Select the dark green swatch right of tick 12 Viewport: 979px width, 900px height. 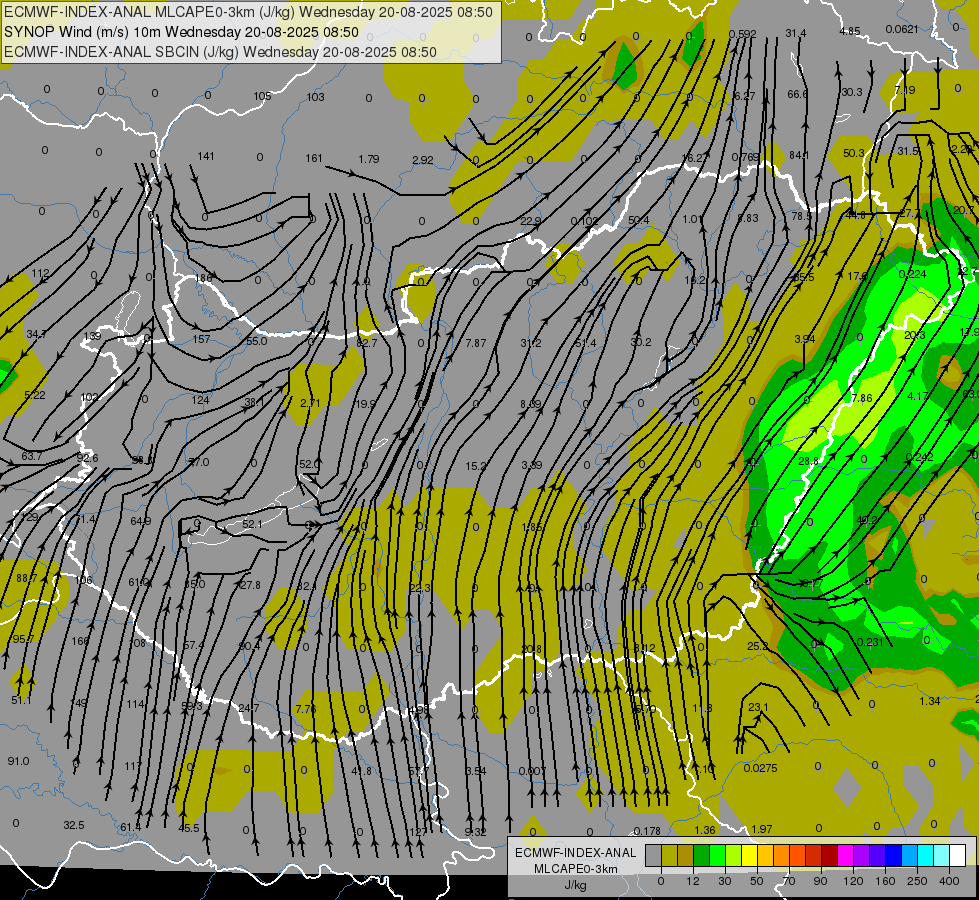(701, 855)
